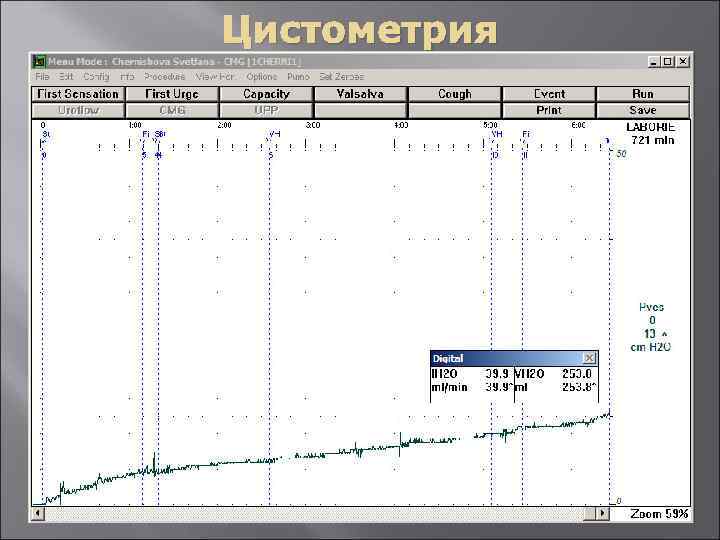The image size is (720, 540).
Task: Click the Pves channel label
Action: (x=651, y=307)
